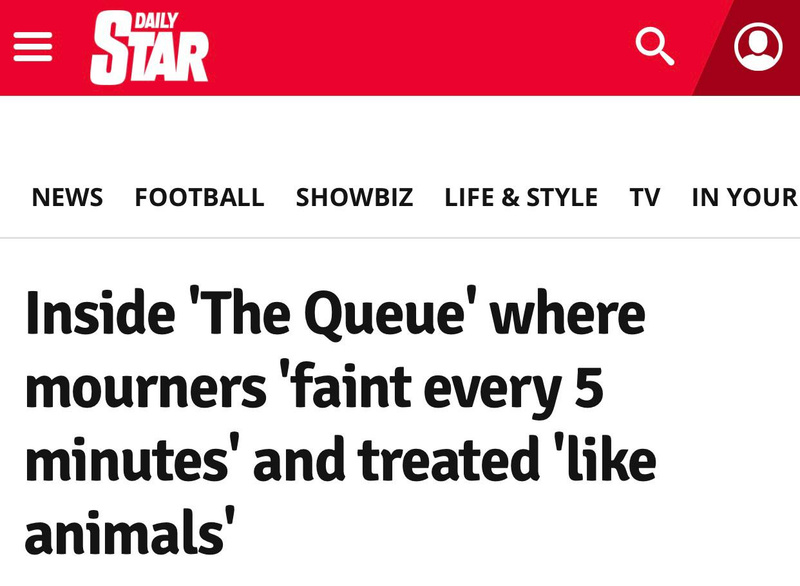
Task: Choose the TV nav item
Action: [x=645, y=198]
